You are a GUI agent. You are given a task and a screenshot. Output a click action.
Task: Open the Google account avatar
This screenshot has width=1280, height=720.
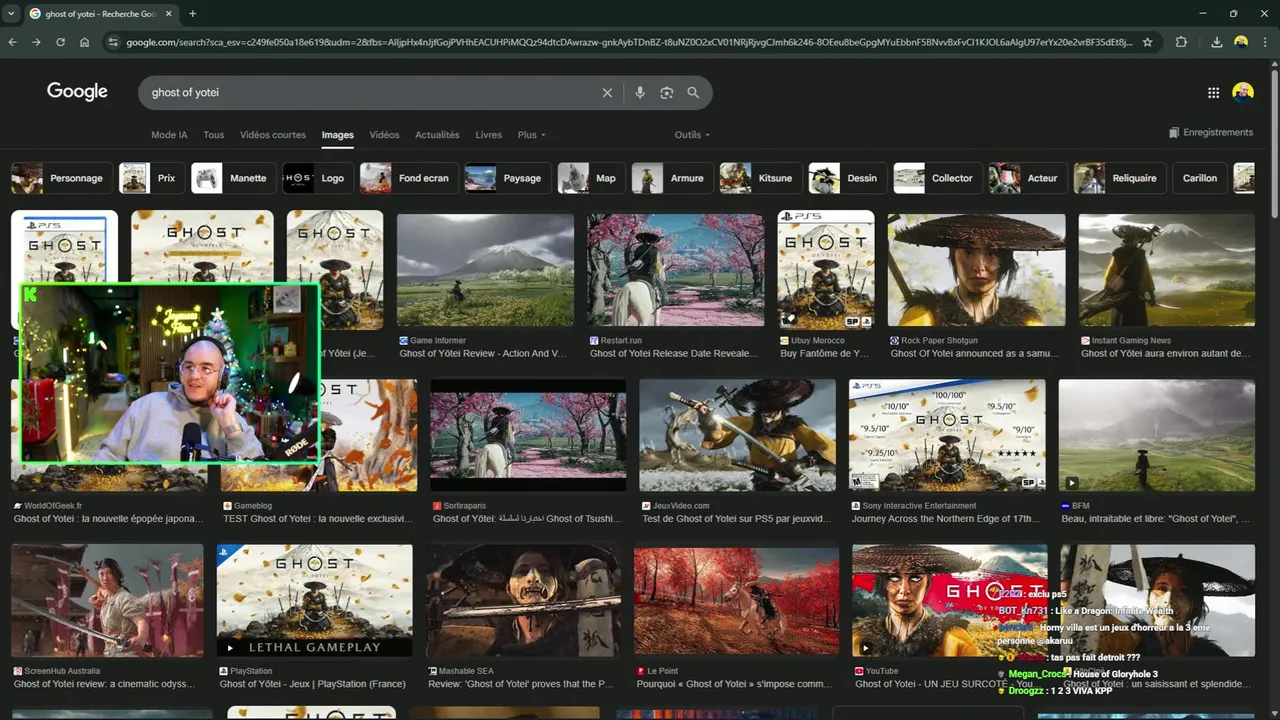(x=1243, y=92)
